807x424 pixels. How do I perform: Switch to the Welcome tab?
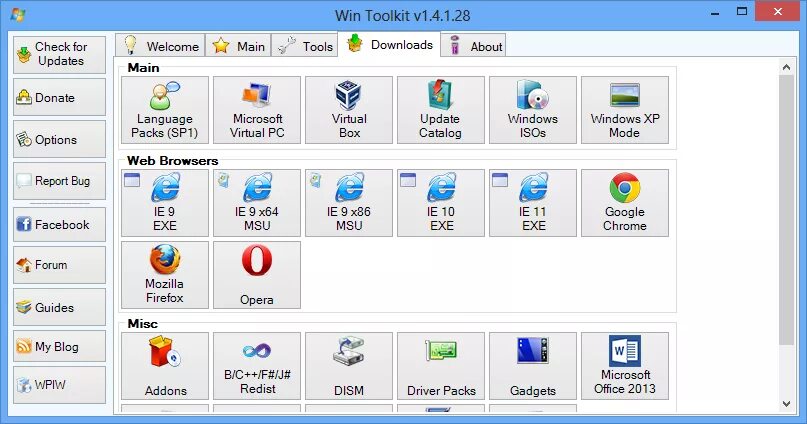(160, 46)
